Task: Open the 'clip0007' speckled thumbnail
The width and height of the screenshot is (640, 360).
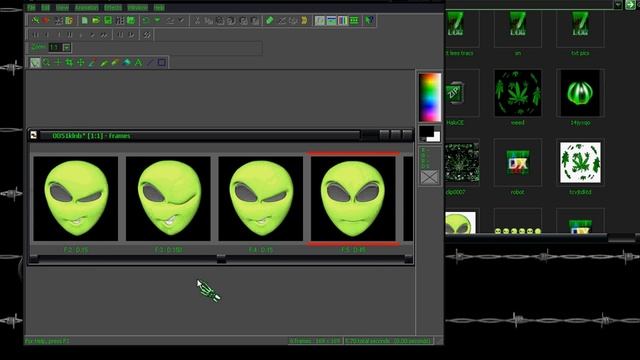Action: pos(462,162)
